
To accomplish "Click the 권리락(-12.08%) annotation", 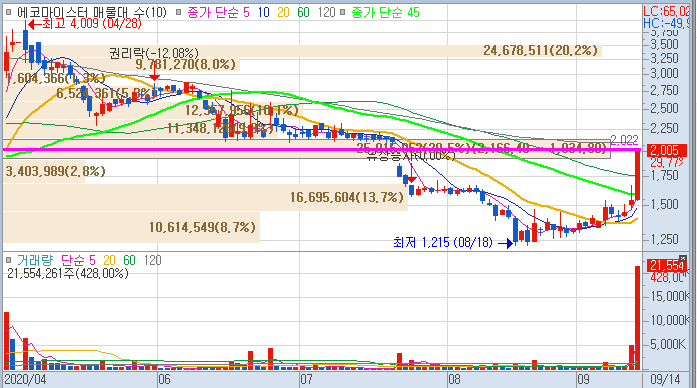I will coord(154,53).
